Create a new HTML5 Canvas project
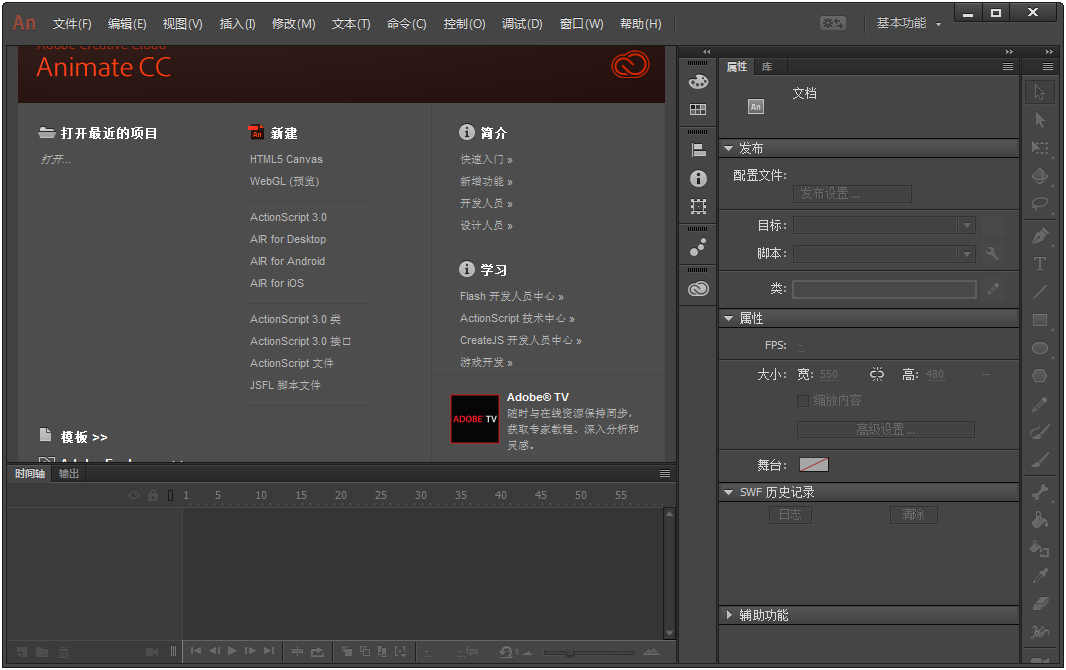 coord(286,158)
